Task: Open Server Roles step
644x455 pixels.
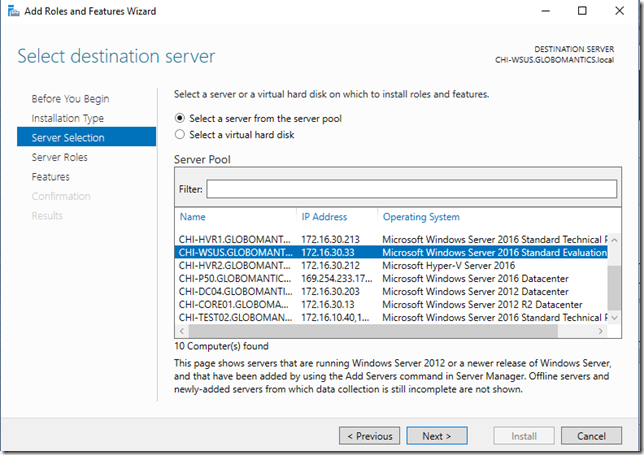Action: pos(60,157)
